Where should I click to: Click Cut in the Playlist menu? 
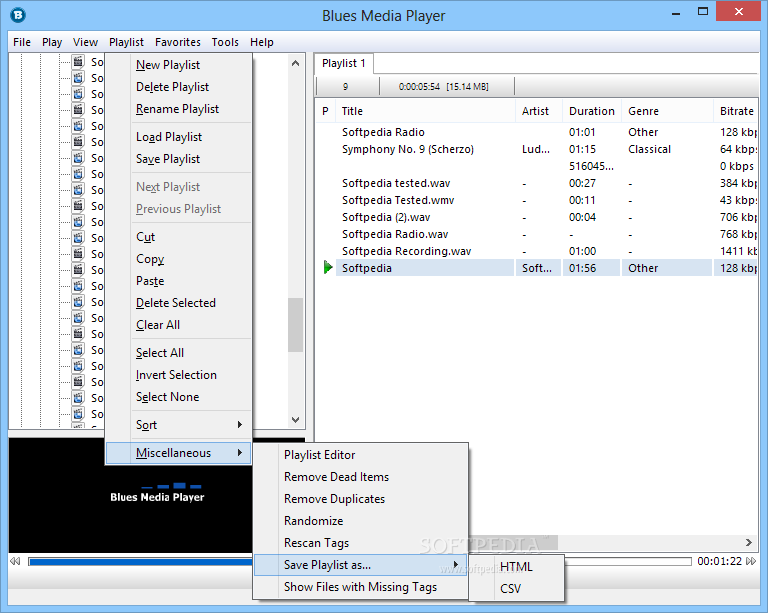[179, 236]
